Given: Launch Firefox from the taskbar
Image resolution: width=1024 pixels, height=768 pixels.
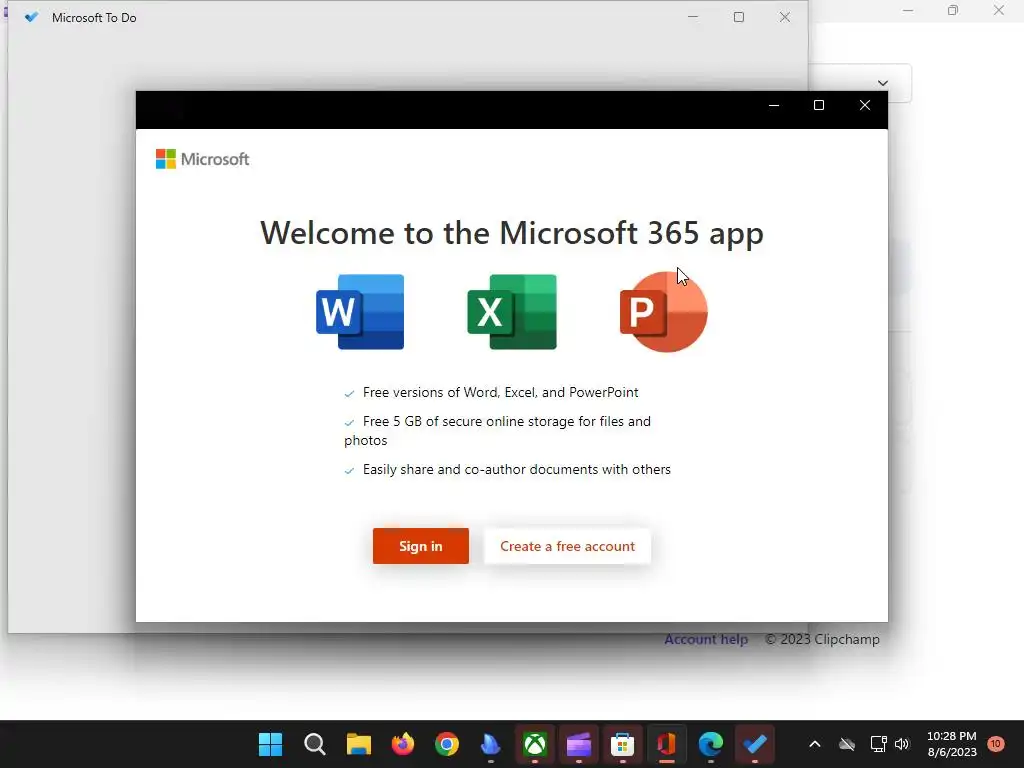Looking at the screenshot, I should (403, 744).
